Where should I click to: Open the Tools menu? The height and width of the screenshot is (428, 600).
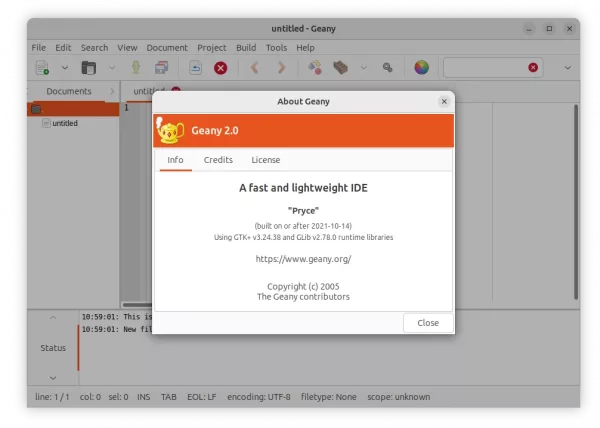point(276,48)
